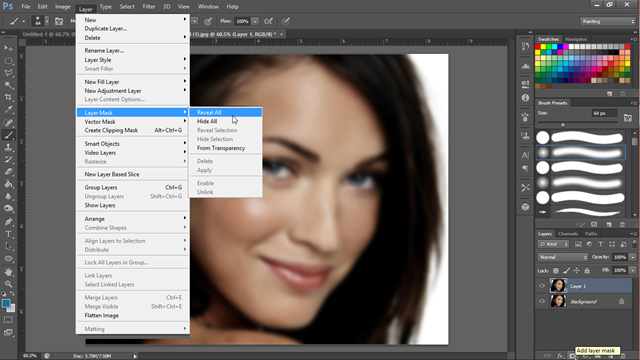Switch to the Channels tab
Viewport: 640px width, 360px height.
(x=568, y=234)
